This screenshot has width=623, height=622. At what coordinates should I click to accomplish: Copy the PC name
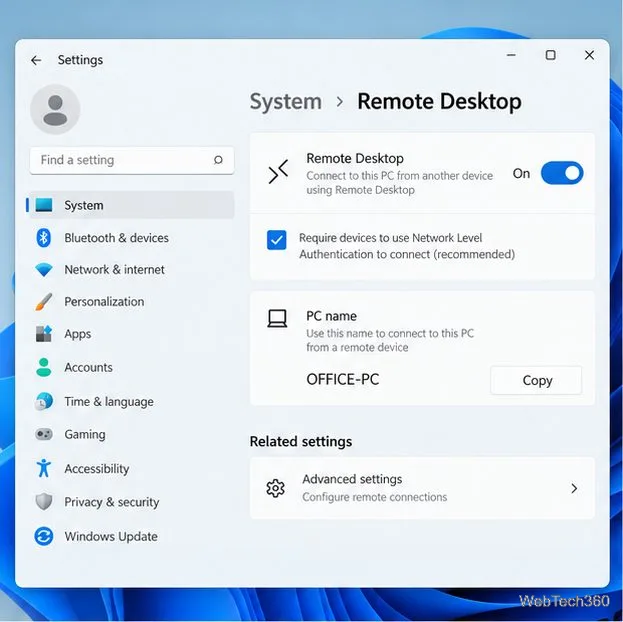[536, 380]
